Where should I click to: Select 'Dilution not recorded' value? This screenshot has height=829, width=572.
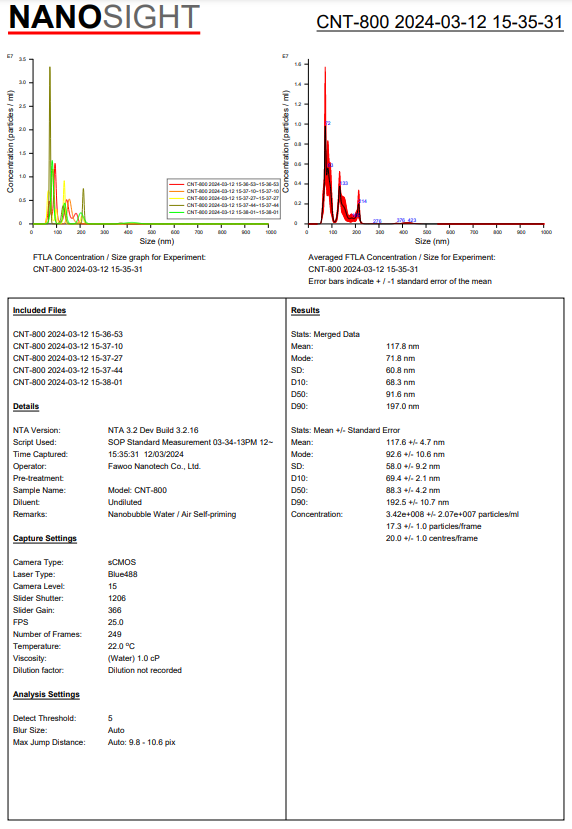click(x=145, y=670)
